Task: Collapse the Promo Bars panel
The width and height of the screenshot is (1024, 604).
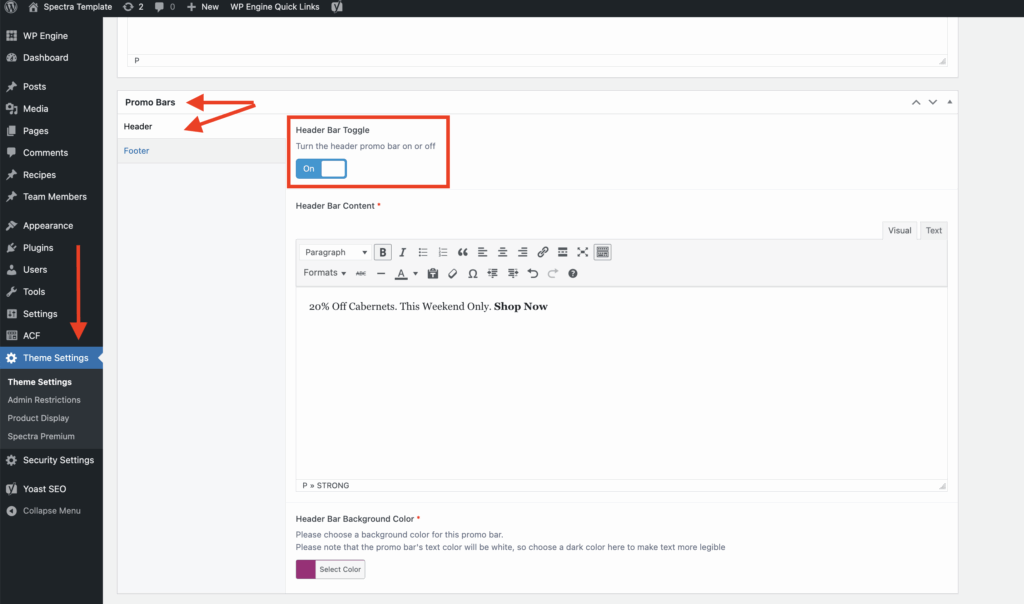Action: (x=949, y=102)
